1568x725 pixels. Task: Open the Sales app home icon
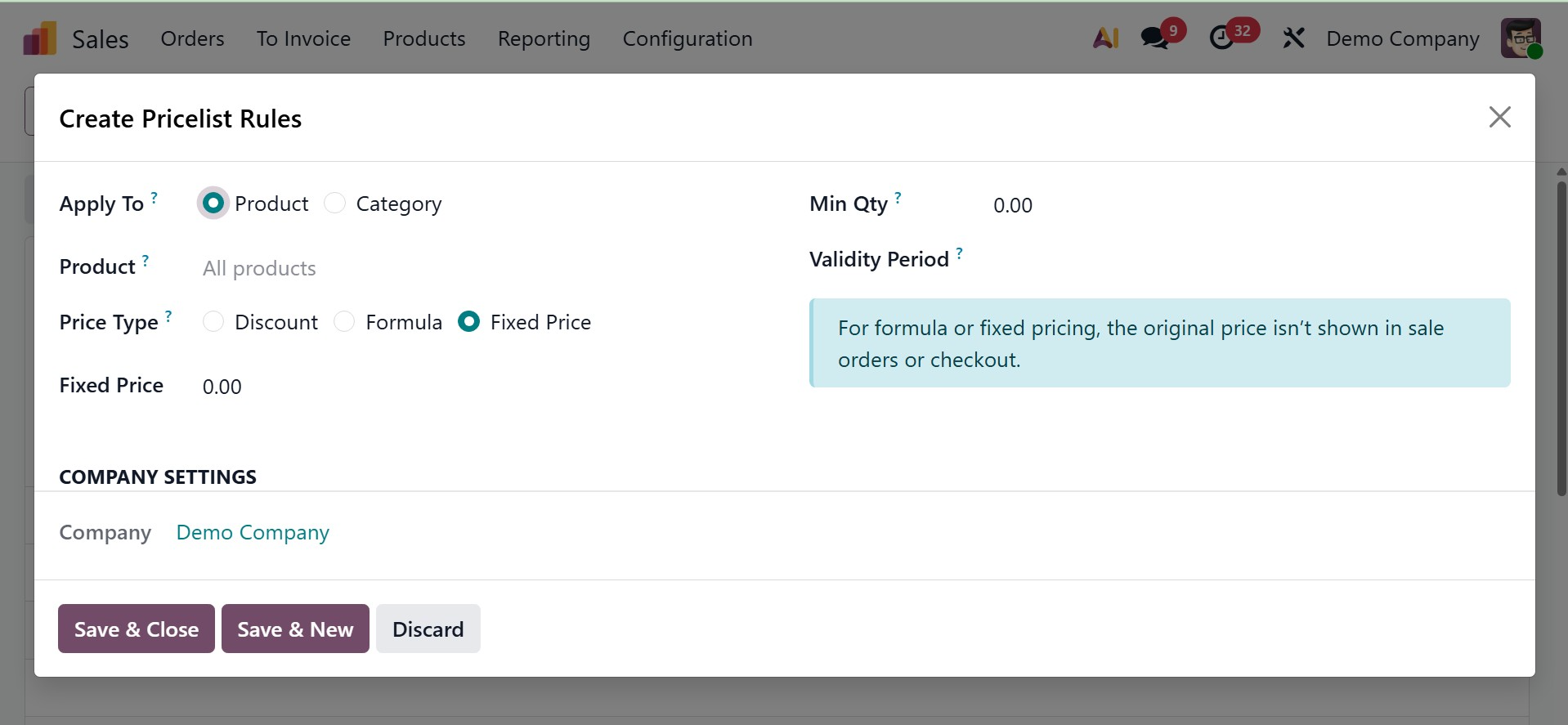(39, 38)
